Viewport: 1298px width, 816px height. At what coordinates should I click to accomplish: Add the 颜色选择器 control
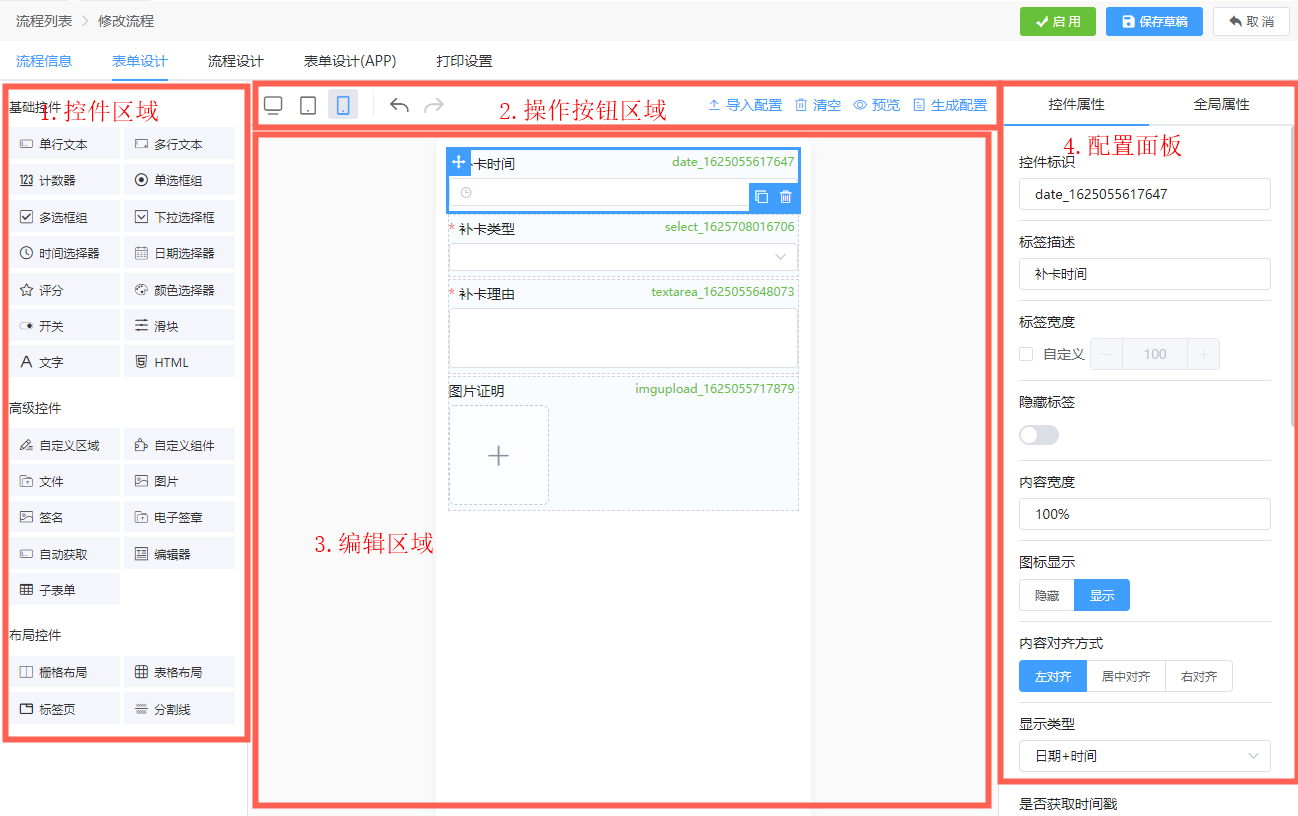coord(179,290)
